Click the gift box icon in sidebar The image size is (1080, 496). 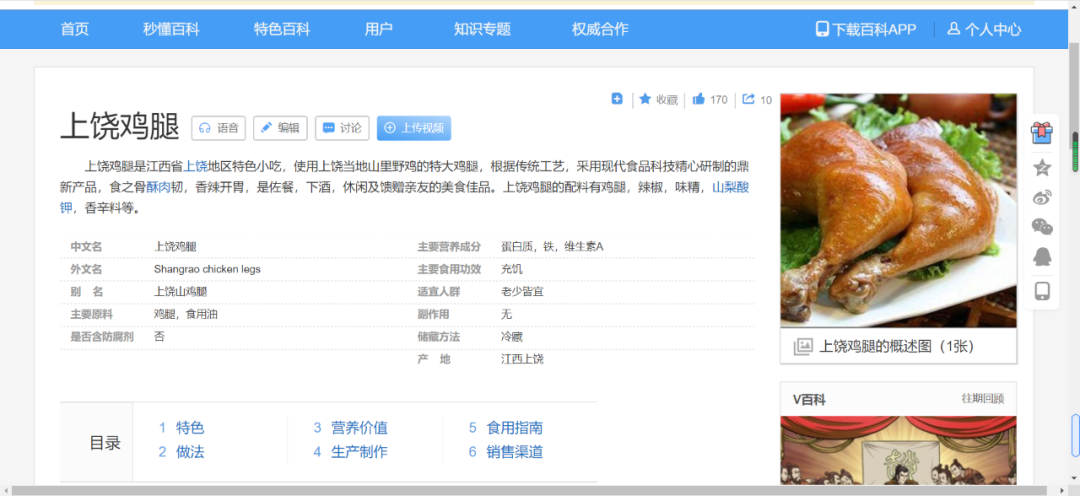tap(1042, 133)
